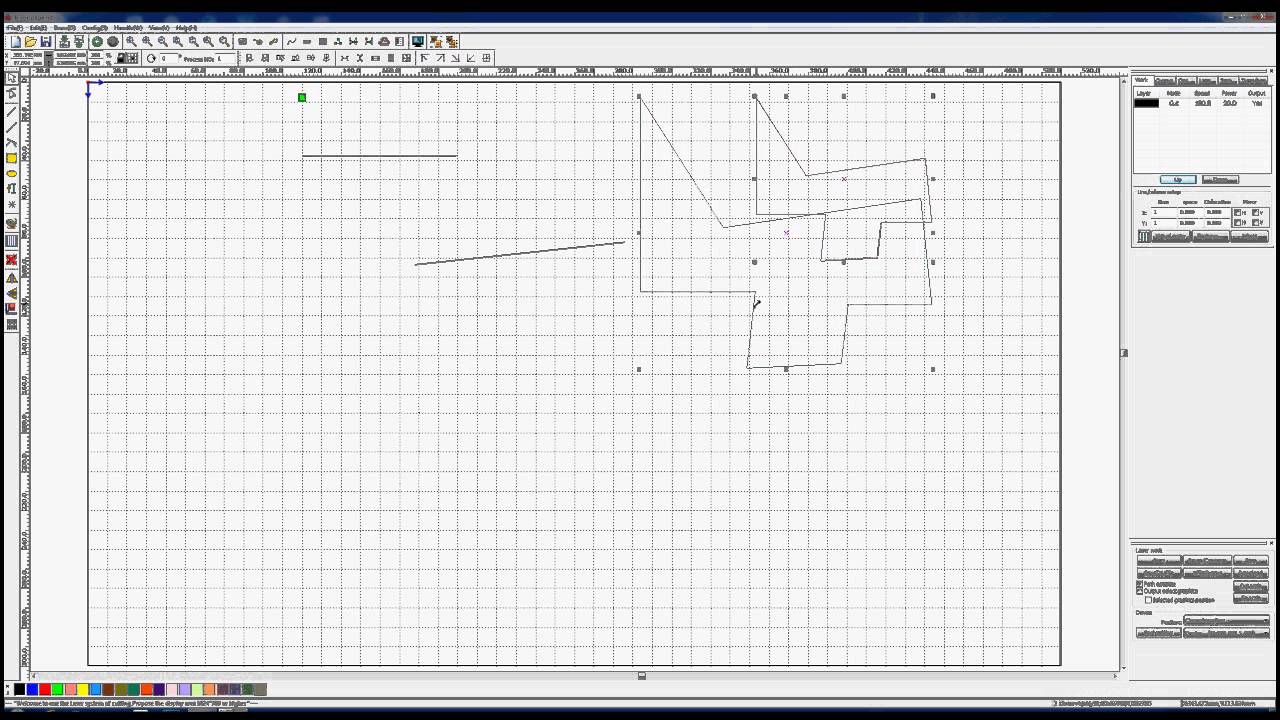The width and height of the screenshot is (1280, 720).
Task: Click the bottom-left corner positioning icon
Action: pyautogui.click(x=471, y=58)
